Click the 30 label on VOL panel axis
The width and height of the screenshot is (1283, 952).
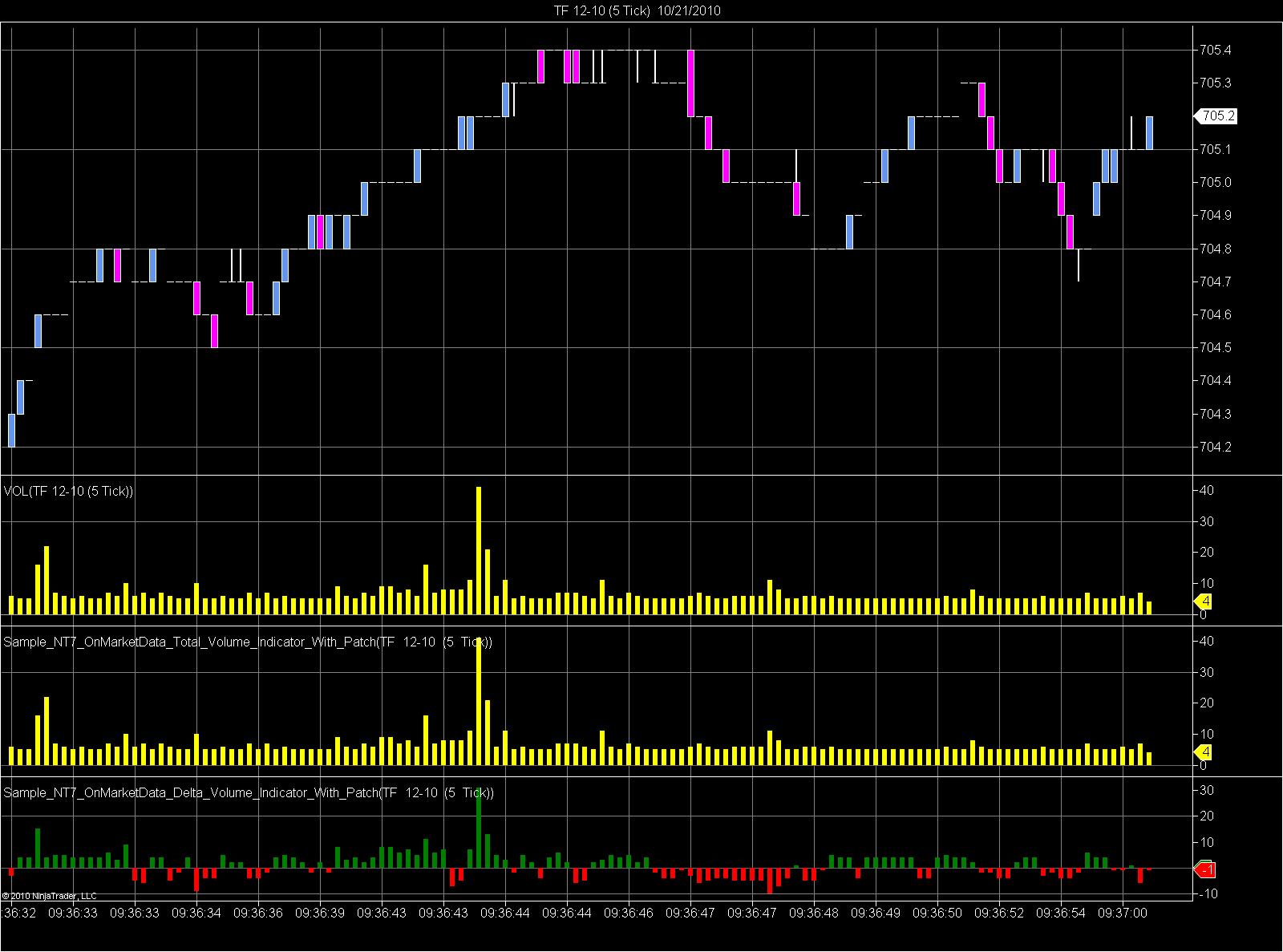(1207, 521)
